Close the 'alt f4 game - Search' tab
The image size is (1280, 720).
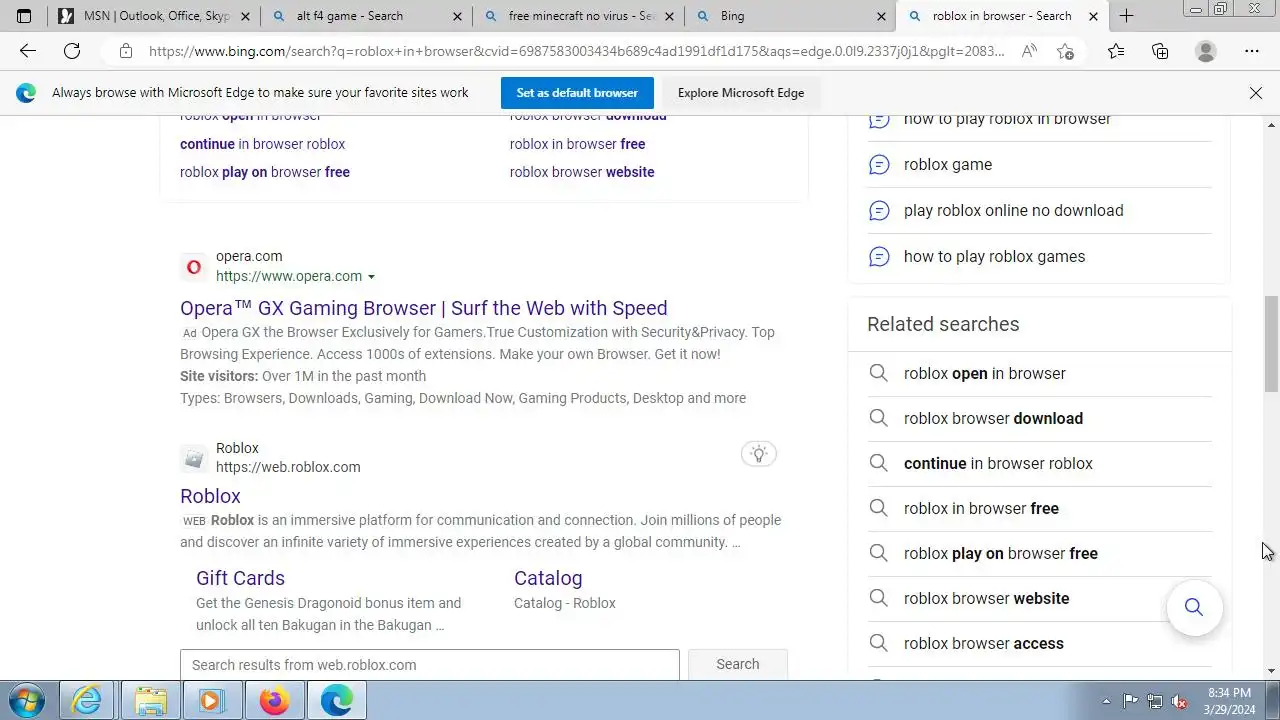(457, 16)
